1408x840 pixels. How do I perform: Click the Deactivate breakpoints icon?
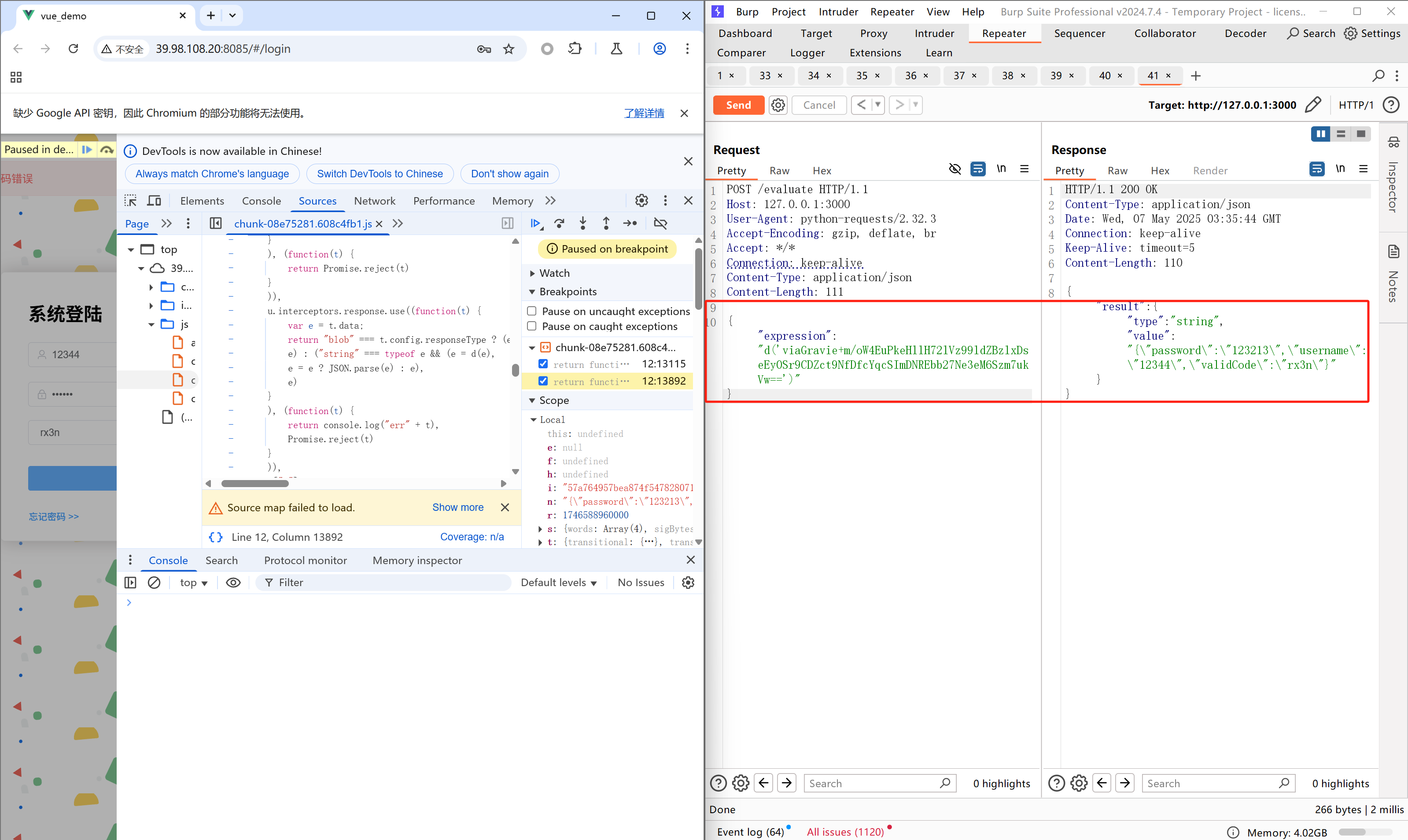[x=660, y=224]
